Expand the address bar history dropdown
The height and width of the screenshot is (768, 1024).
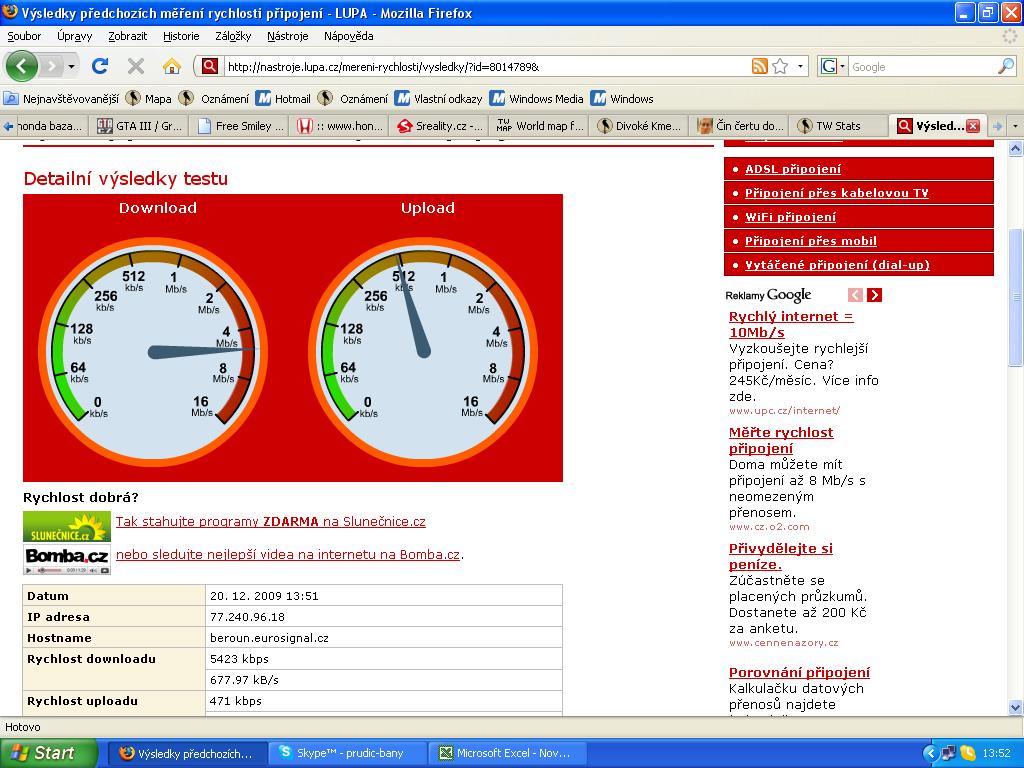[x=800, y=66]
